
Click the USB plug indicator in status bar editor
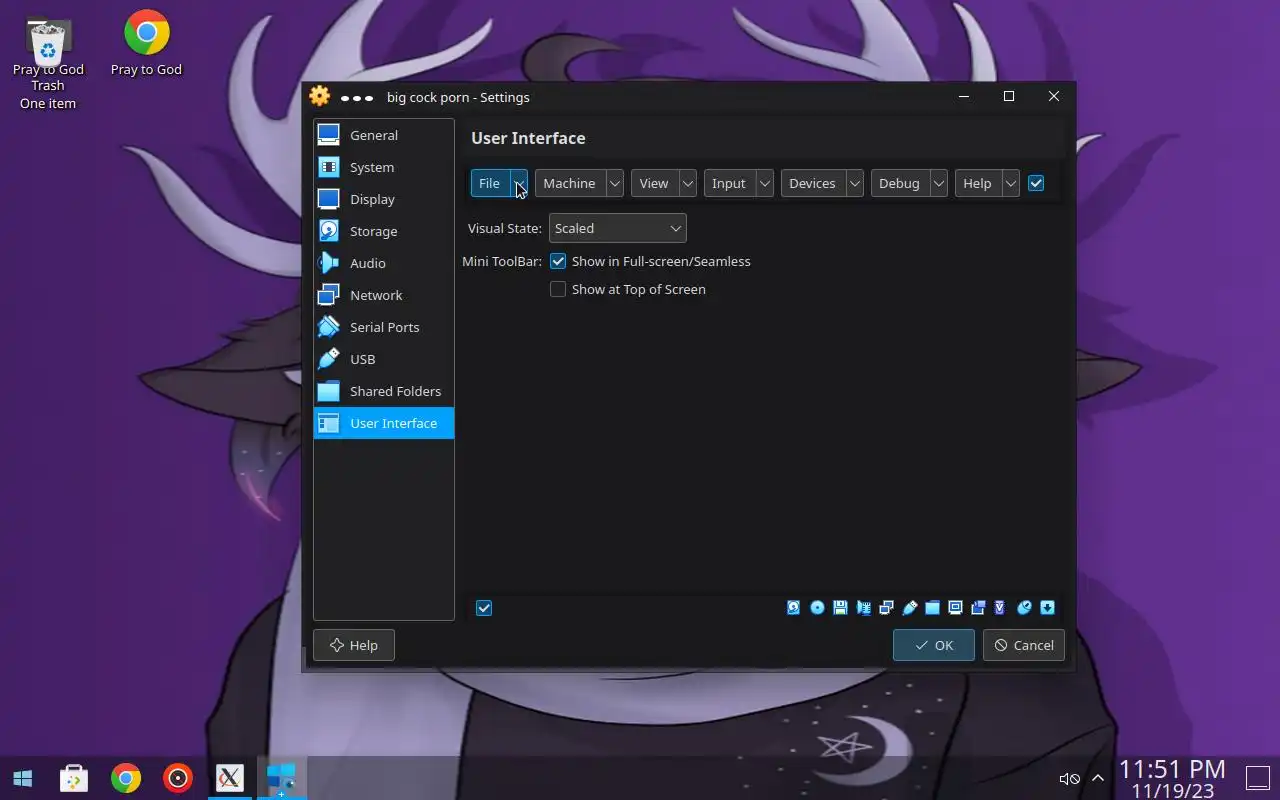909,607
